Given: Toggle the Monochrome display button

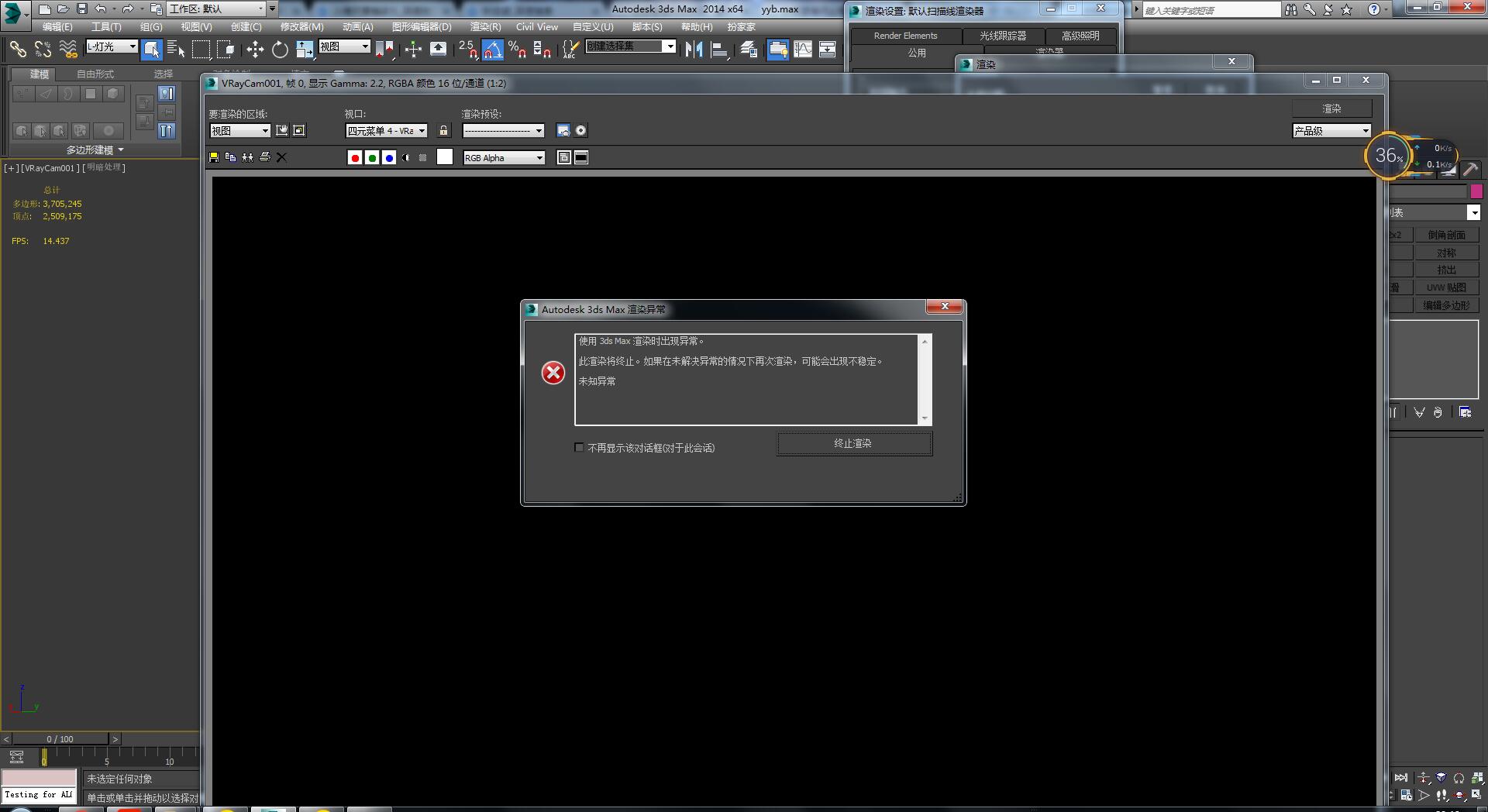Looking at the screenshot, I should pyautogui.click(x=423, y=158).
